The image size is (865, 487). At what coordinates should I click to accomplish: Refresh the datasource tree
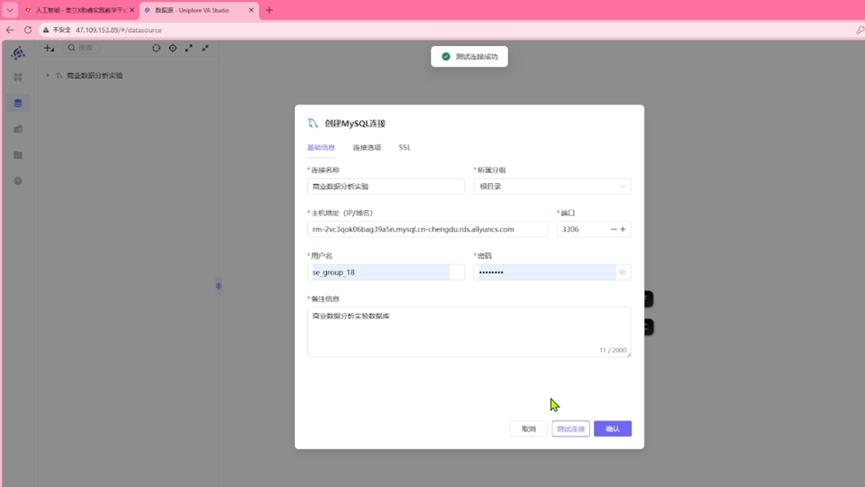coord(156,48)
